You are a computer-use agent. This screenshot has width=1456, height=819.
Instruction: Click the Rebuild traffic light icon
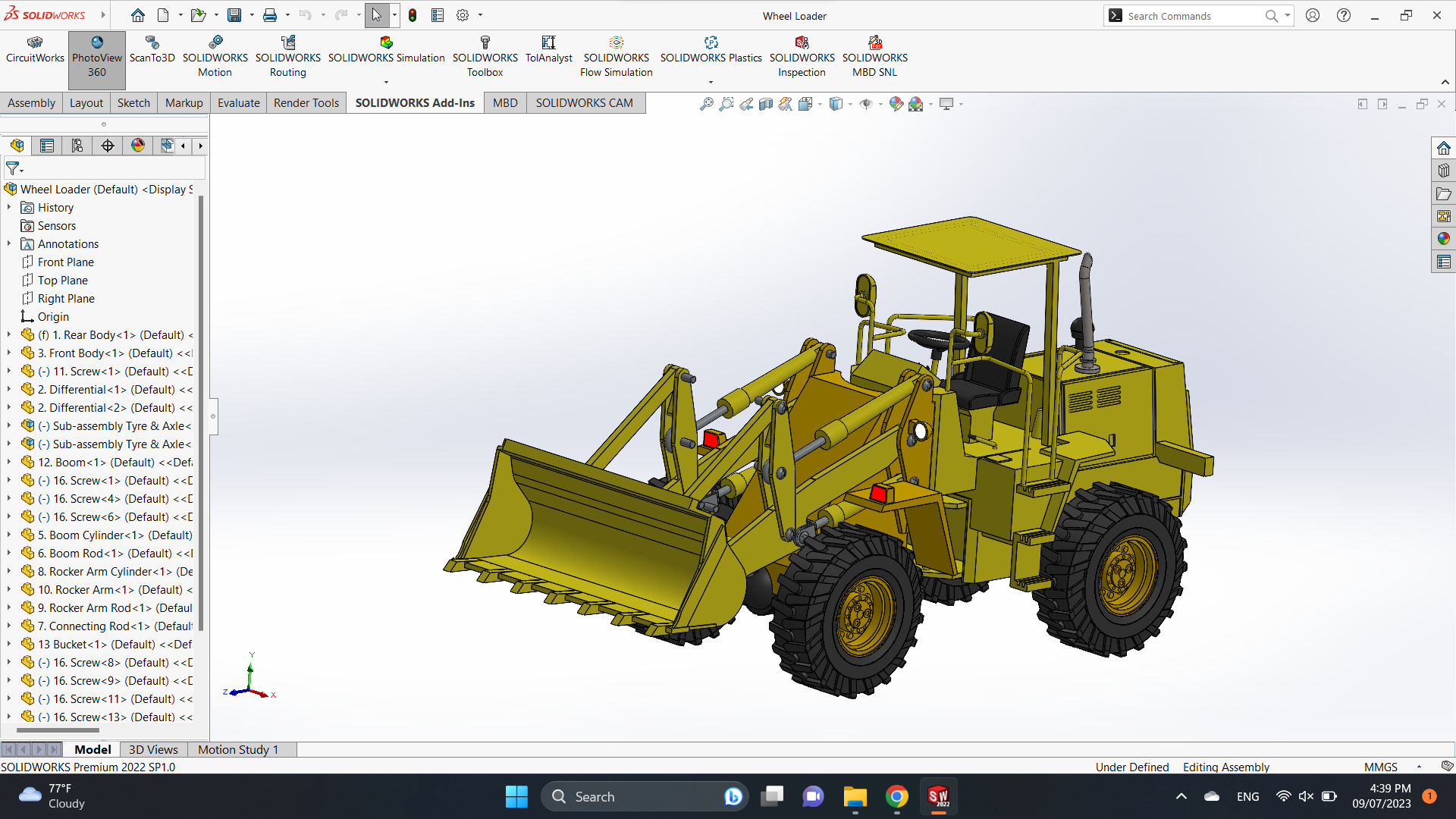tap(413, 15)
